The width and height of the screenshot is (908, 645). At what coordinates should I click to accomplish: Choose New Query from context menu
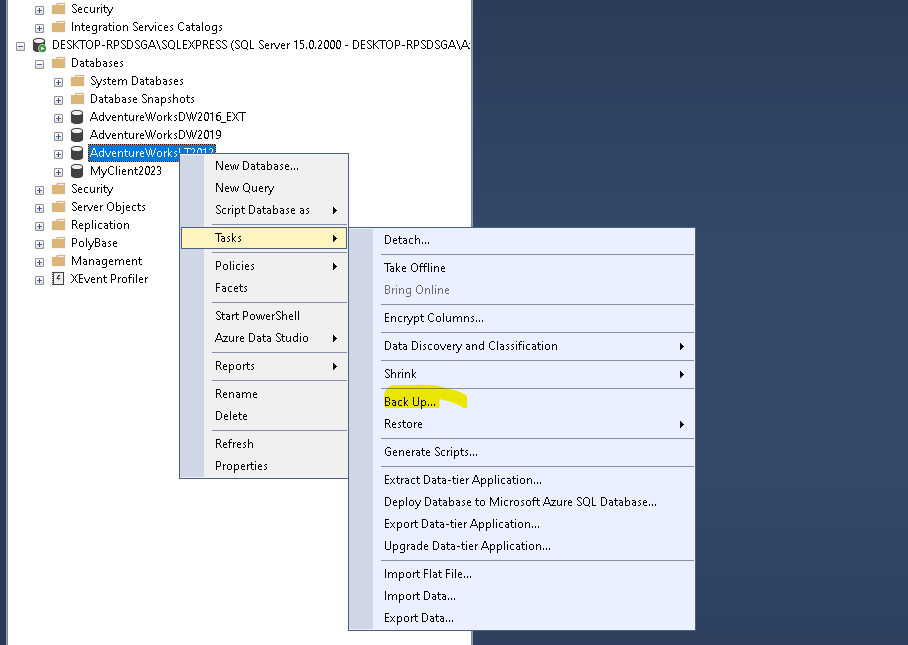coord(264,188)
